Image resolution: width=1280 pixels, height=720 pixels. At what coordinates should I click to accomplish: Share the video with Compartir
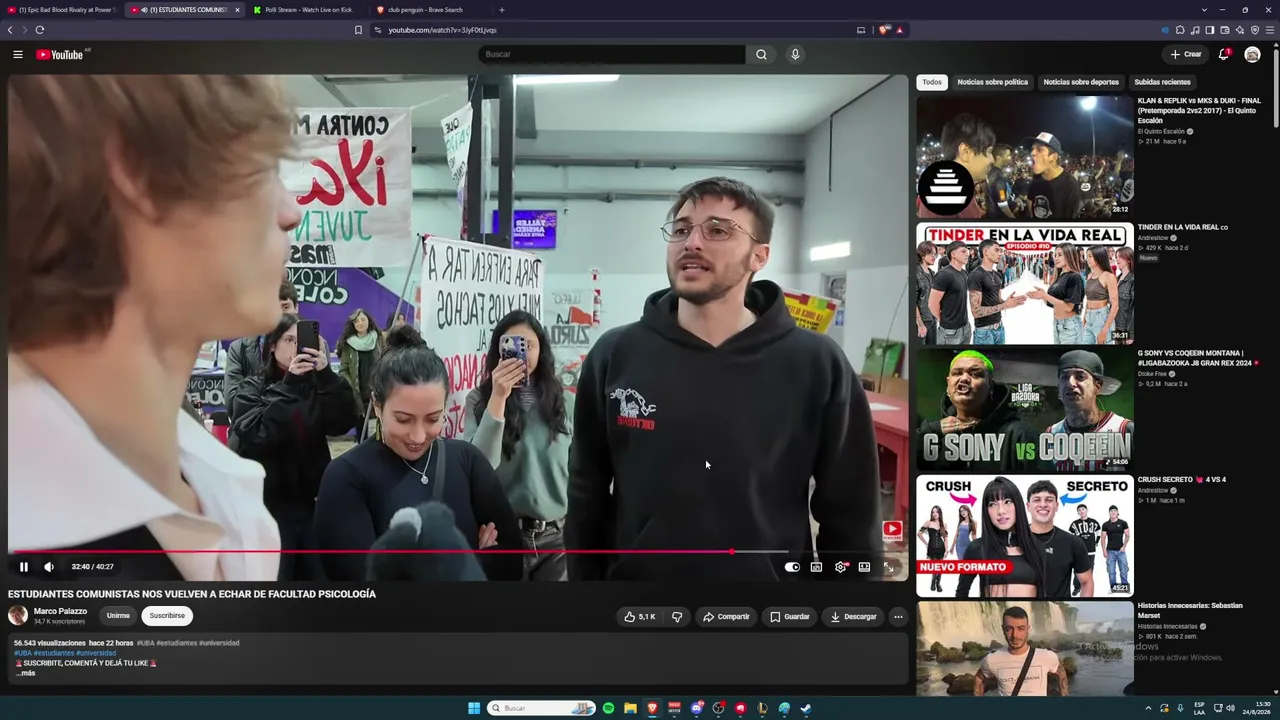point(726,617)
